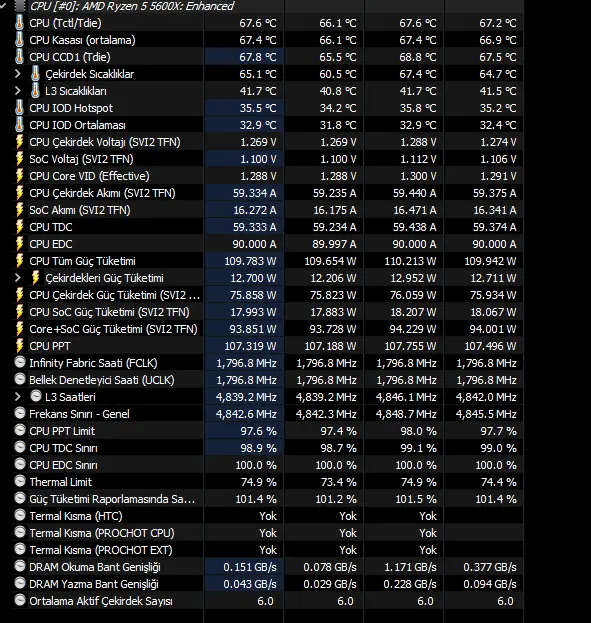
Task: Select the CPU Kasası (ortalama) label
Action: 82,40
